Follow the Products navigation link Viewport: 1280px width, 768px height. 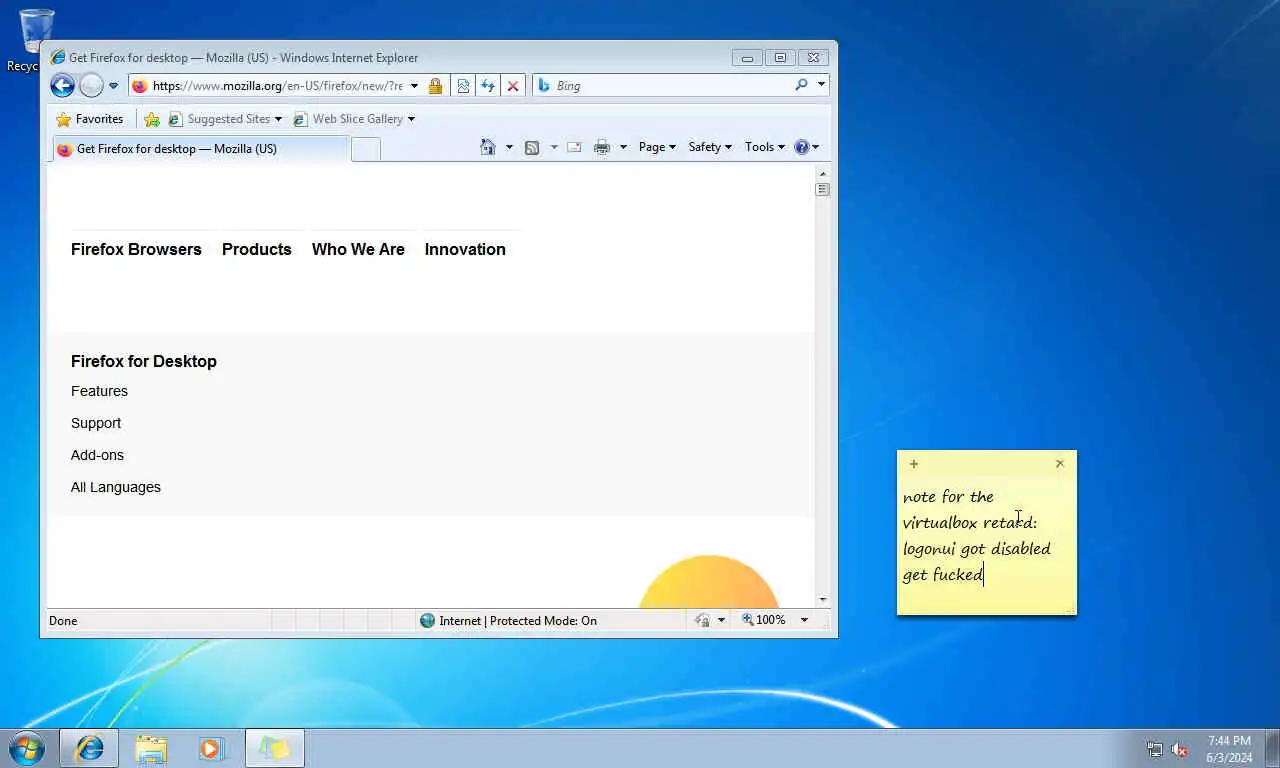coord(257,250)
